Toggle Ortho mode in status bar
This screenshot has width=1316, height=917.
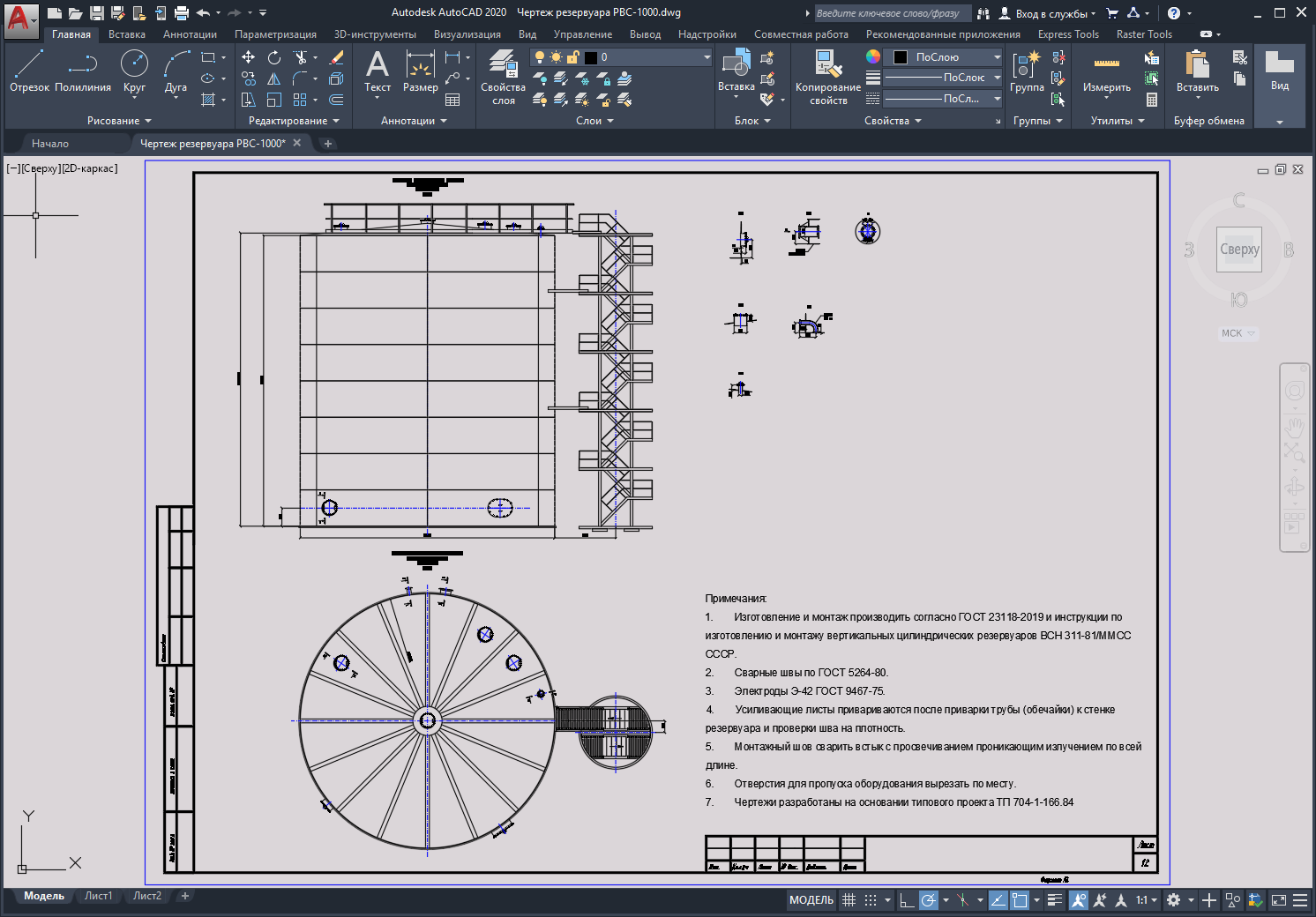(906, 900)
